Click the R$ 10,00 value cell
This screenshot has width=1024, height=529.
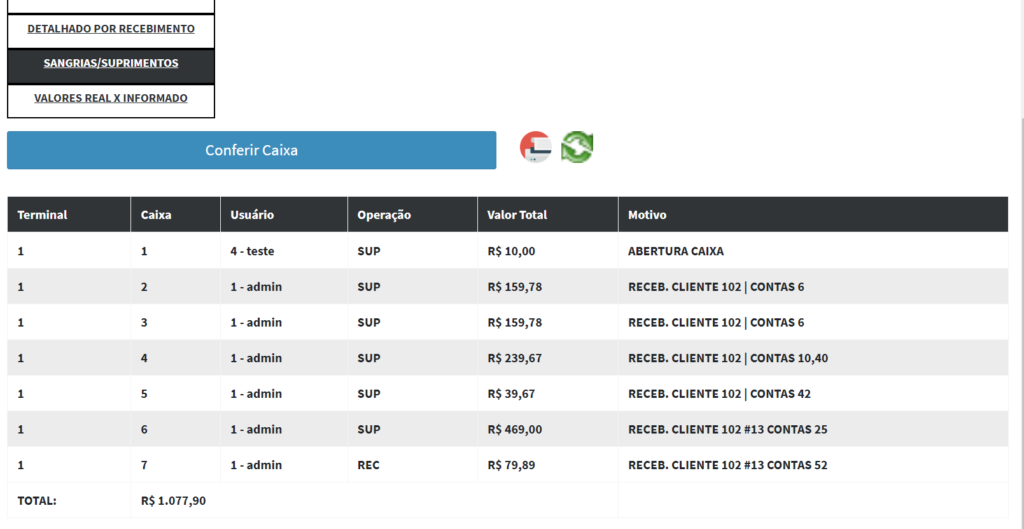(x=511, y=251)
